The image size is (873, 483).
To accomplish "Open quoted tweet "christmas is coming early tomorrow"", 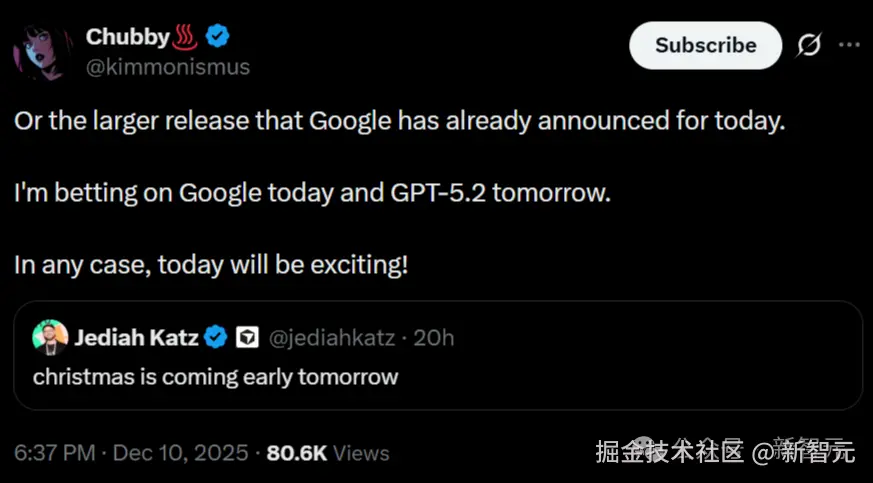I will tap(216, 377).
